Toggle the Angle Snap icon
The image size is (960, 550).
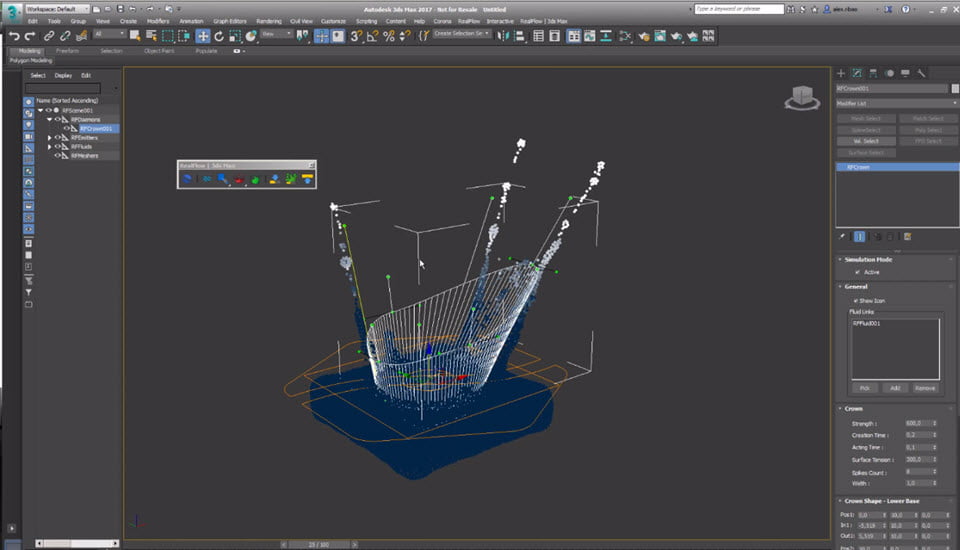372,36
